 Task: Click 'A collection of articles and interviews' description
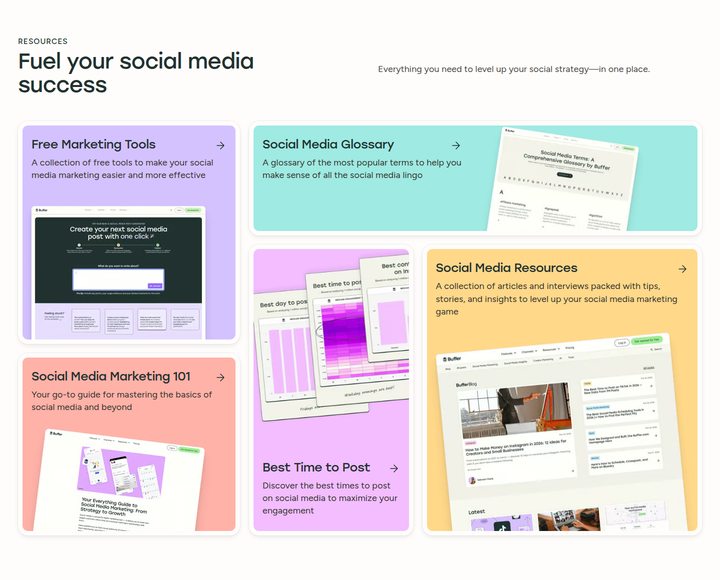coord(557,299)
